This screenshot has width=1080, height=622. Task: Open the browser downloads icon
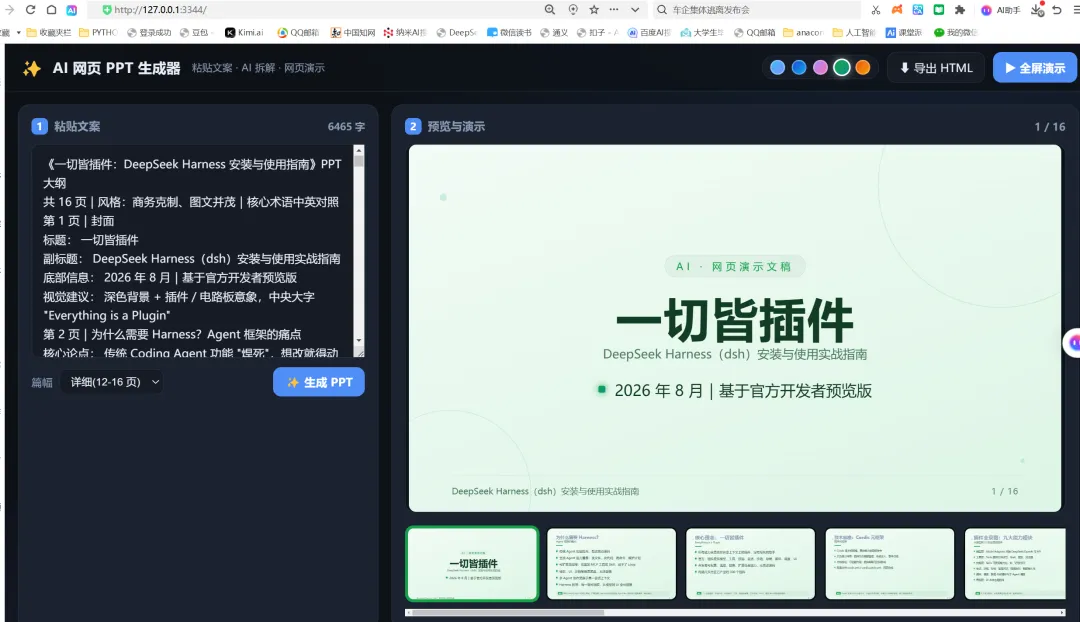coord(1037,10)
